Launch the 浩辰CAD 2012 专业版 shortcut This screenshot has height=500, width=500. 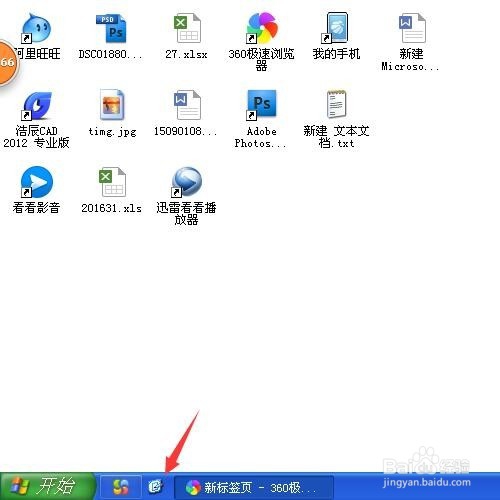pyautogui.click(x=36, y=106)
